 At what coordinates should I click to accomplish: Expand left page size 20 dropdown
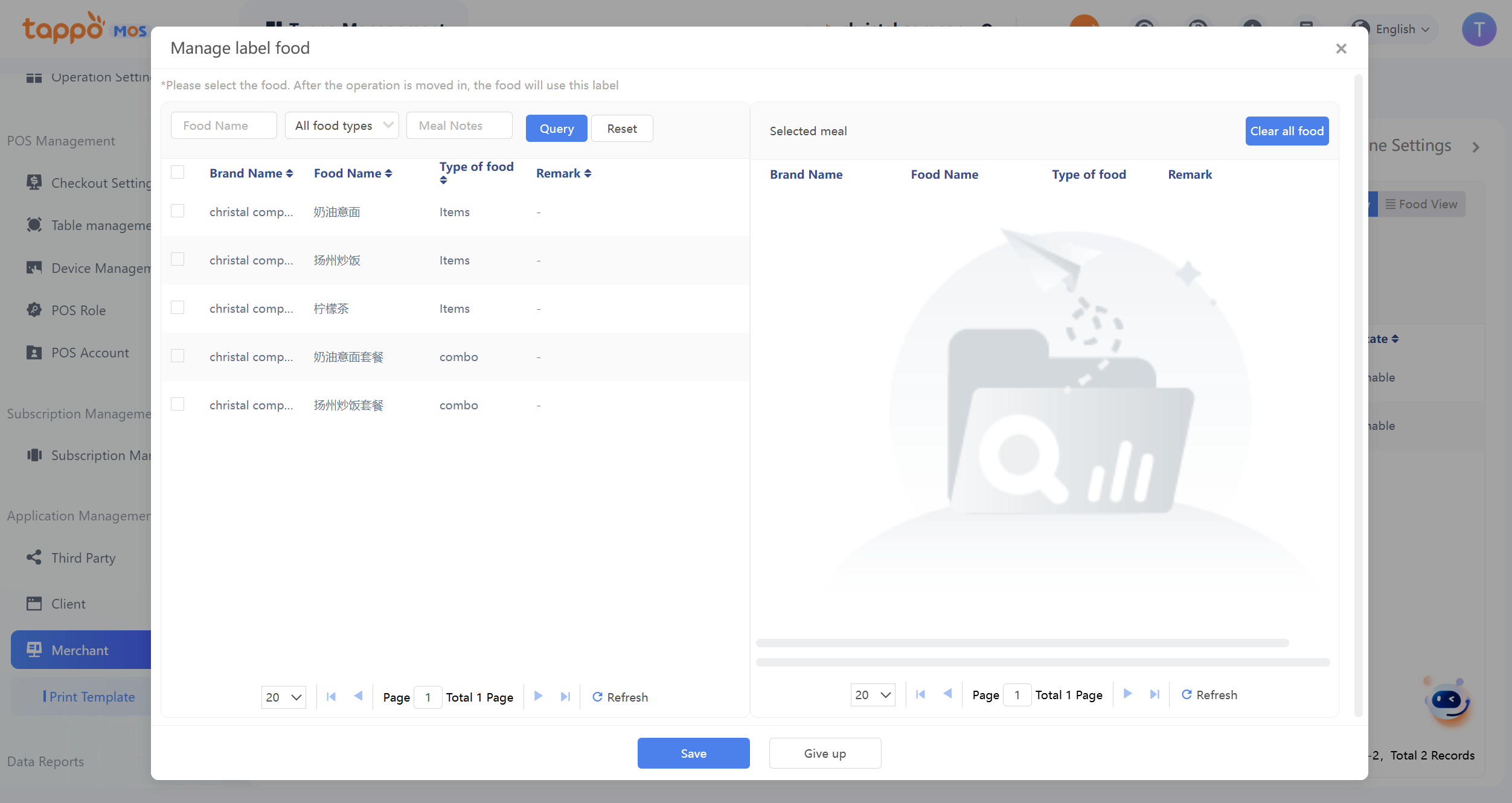pyautogui.click(x=283, y=697)
